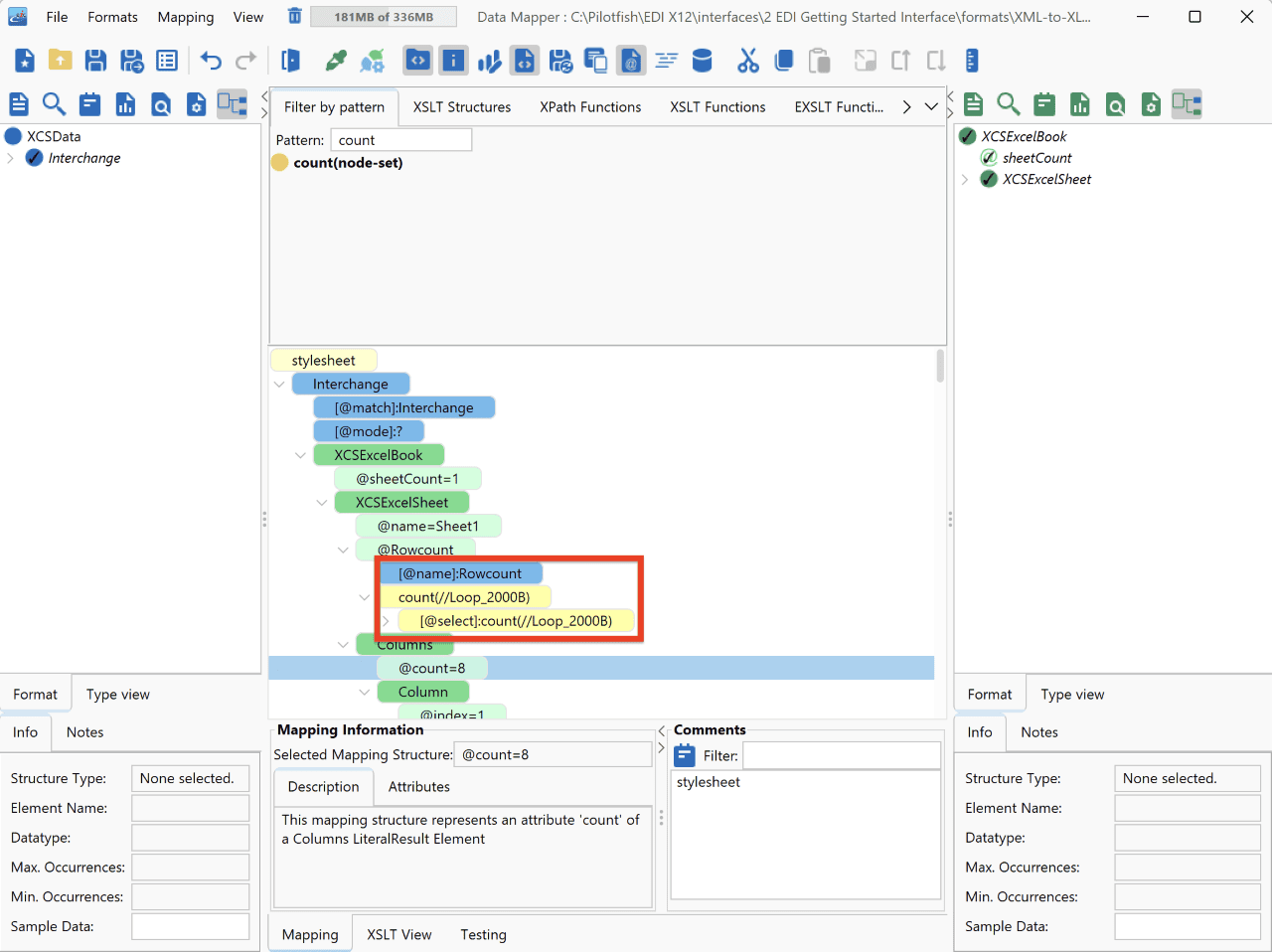Collapse the @Rowcount mapping node
The width and height of the screenshot is (1272, 952).
pos(343,550)
